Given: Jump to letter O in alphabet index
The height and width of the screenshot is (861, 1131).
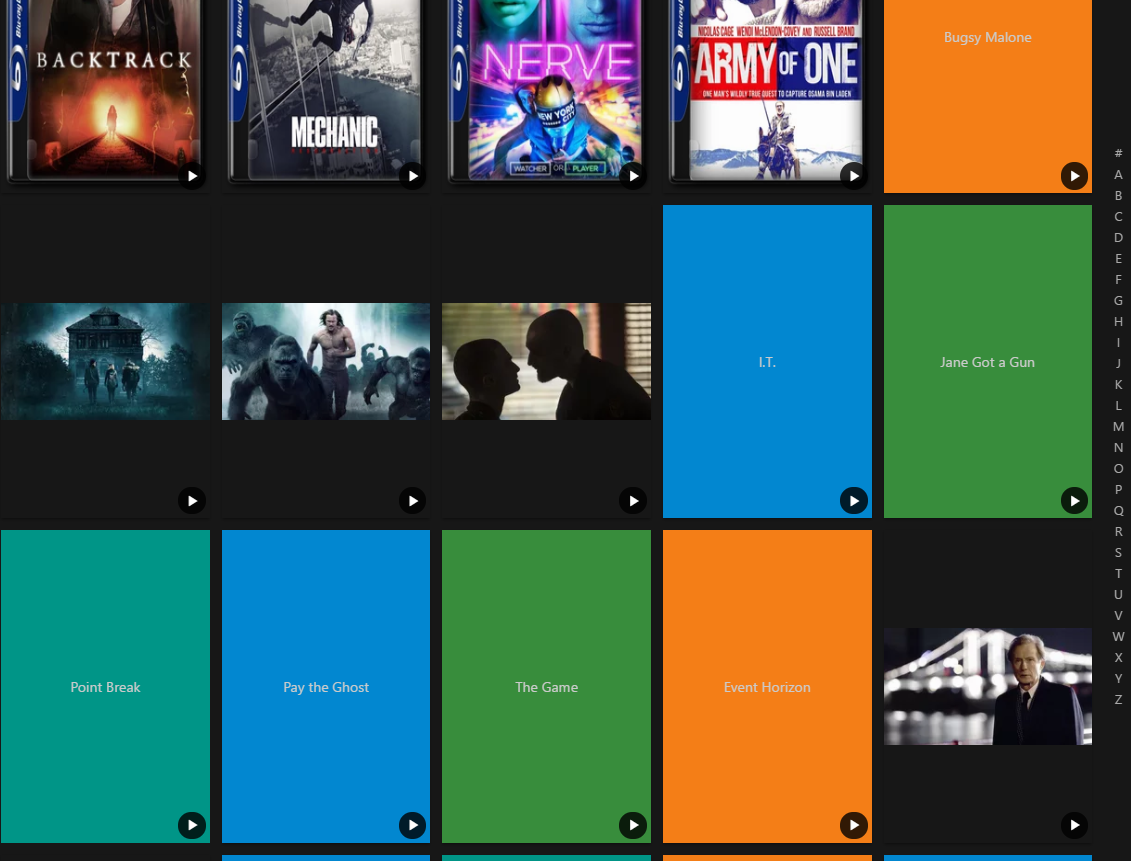Looking at the screenshot, I should tap(1118, 468).
